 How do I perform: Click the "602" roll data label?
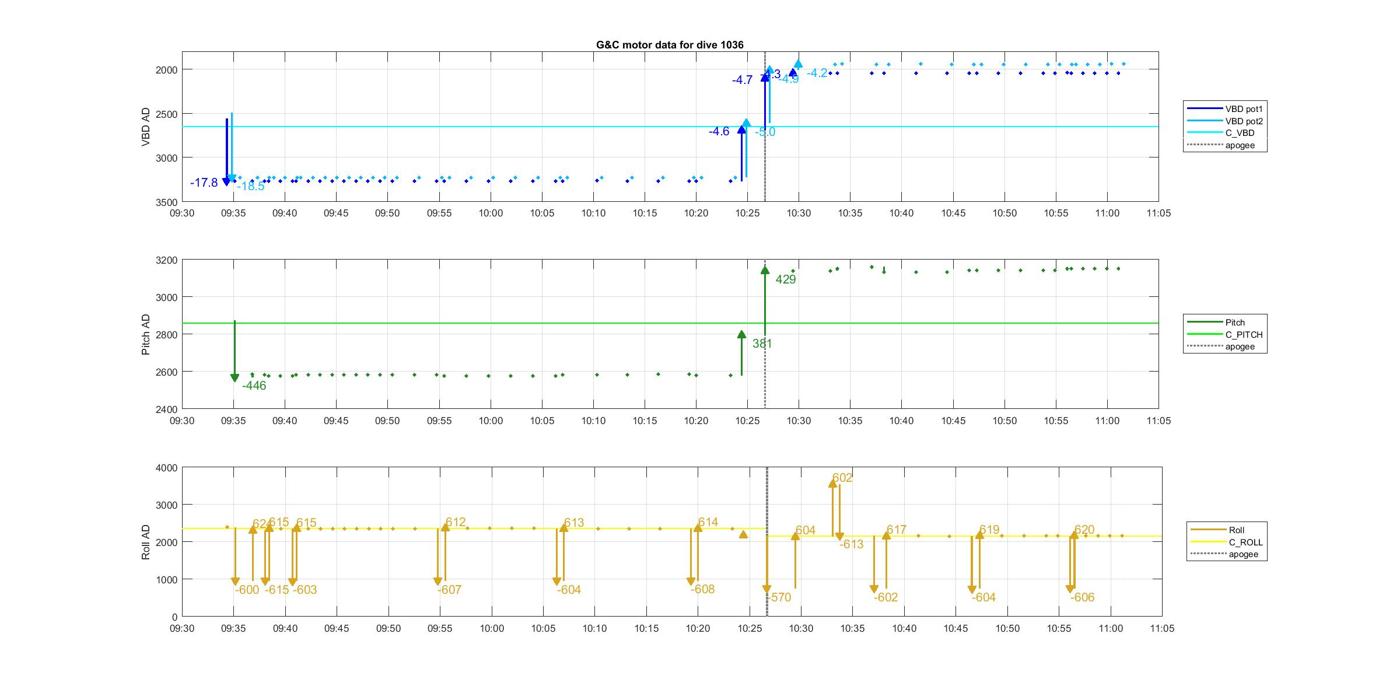pyautogui.click(x=843, y=478)
